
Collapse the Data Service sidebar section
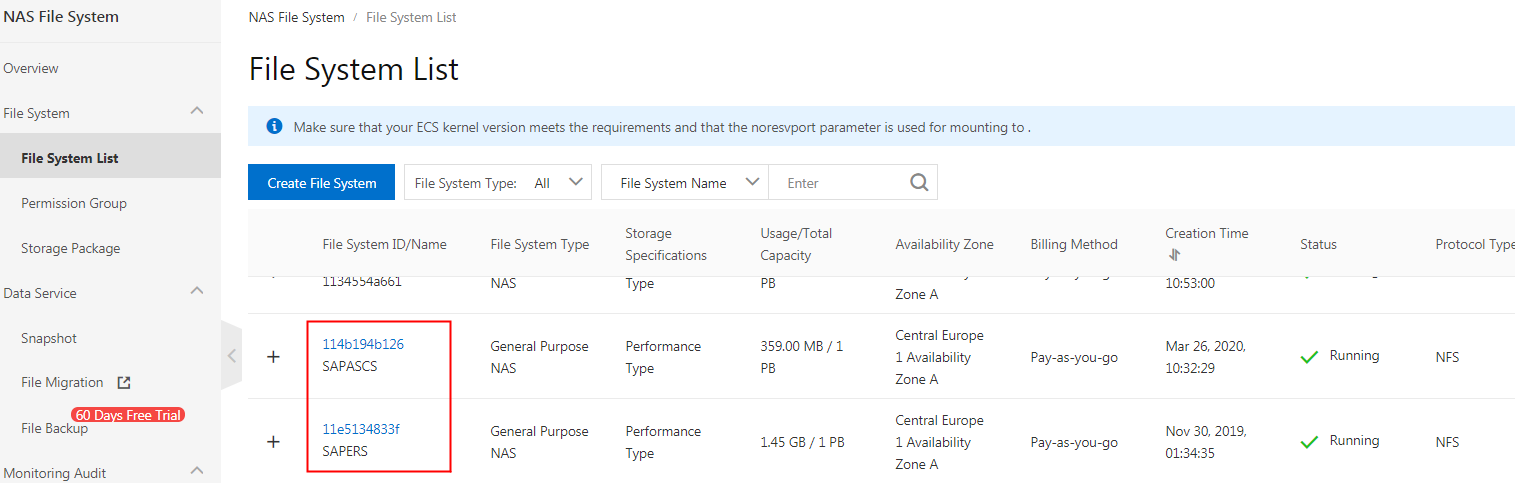pyautogui.click(x=197, y=291)
